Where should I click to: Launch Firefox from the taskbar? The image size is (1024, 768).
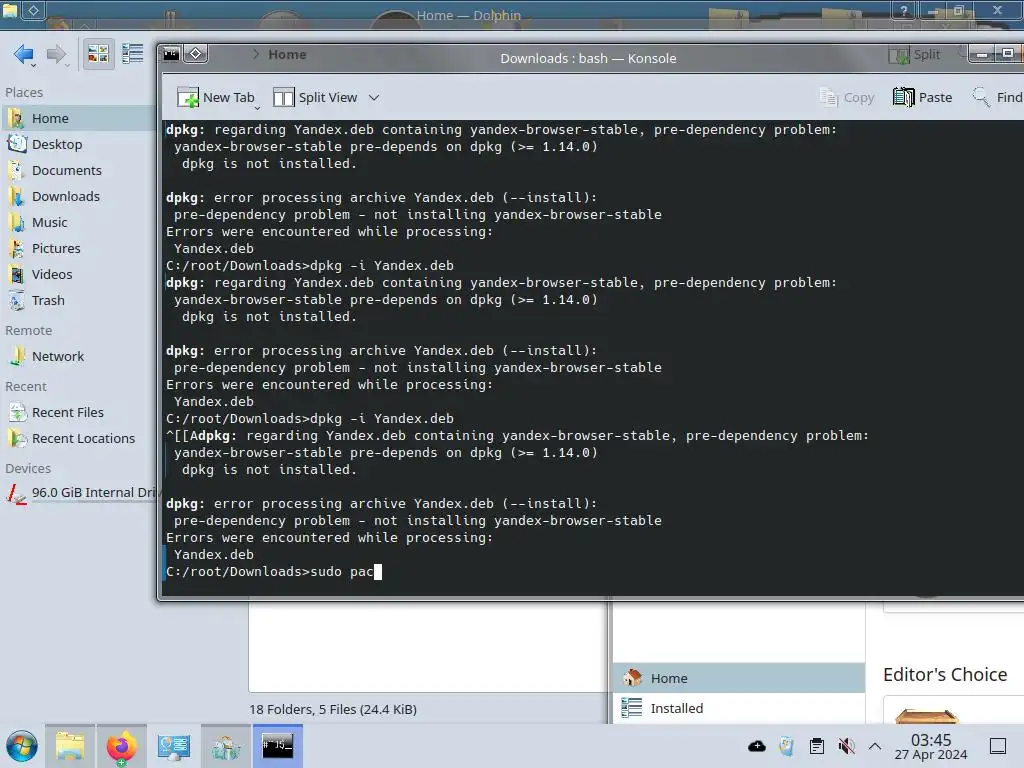(x=121, y=746)
